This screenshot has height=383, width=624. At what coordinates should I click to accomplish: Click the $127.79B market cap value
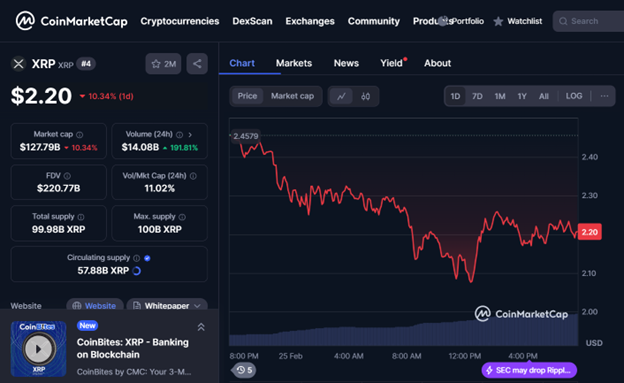pyautogui.click(x=40, y=147)
